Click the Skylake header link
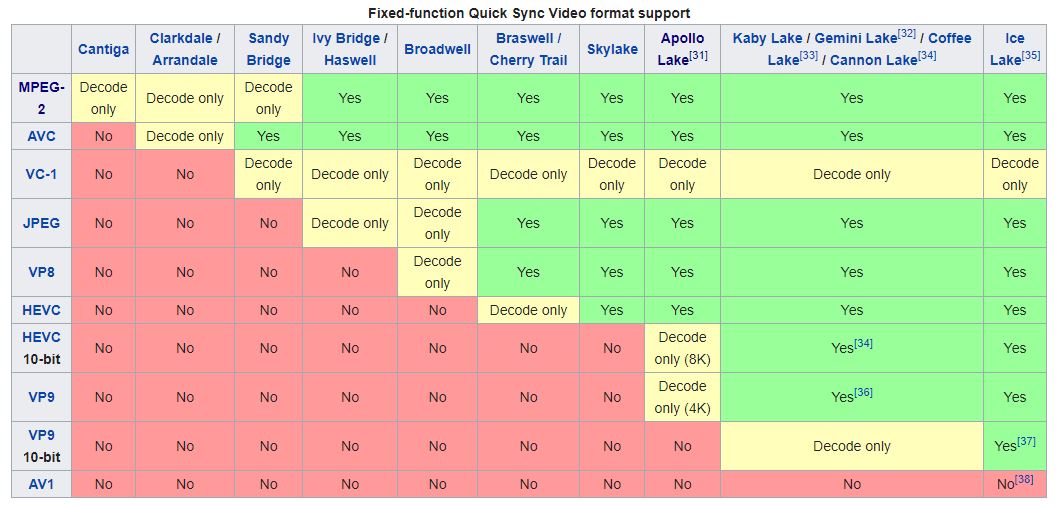 [612, 49]
